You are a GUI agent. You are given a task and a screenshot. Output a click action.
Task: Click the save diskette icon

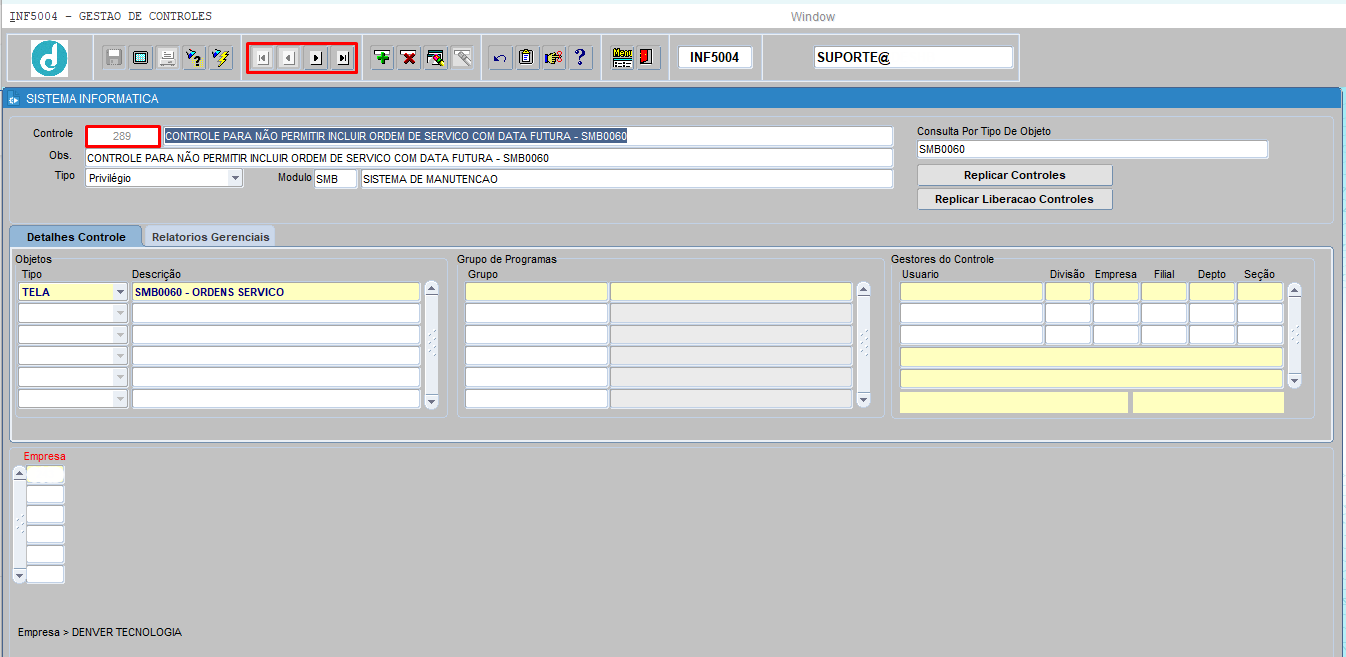(114, 58)
